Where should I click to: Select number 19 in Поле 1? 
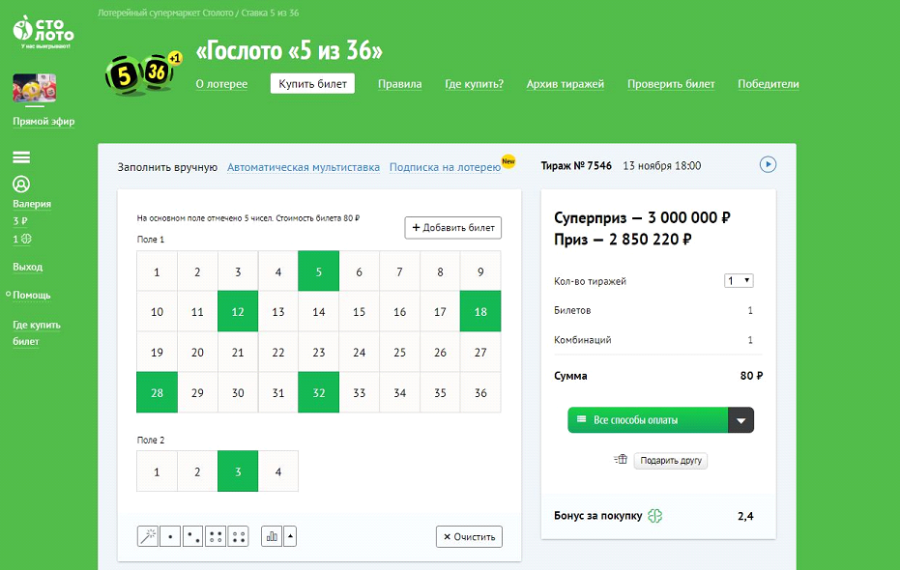click(x=157, y=352)
